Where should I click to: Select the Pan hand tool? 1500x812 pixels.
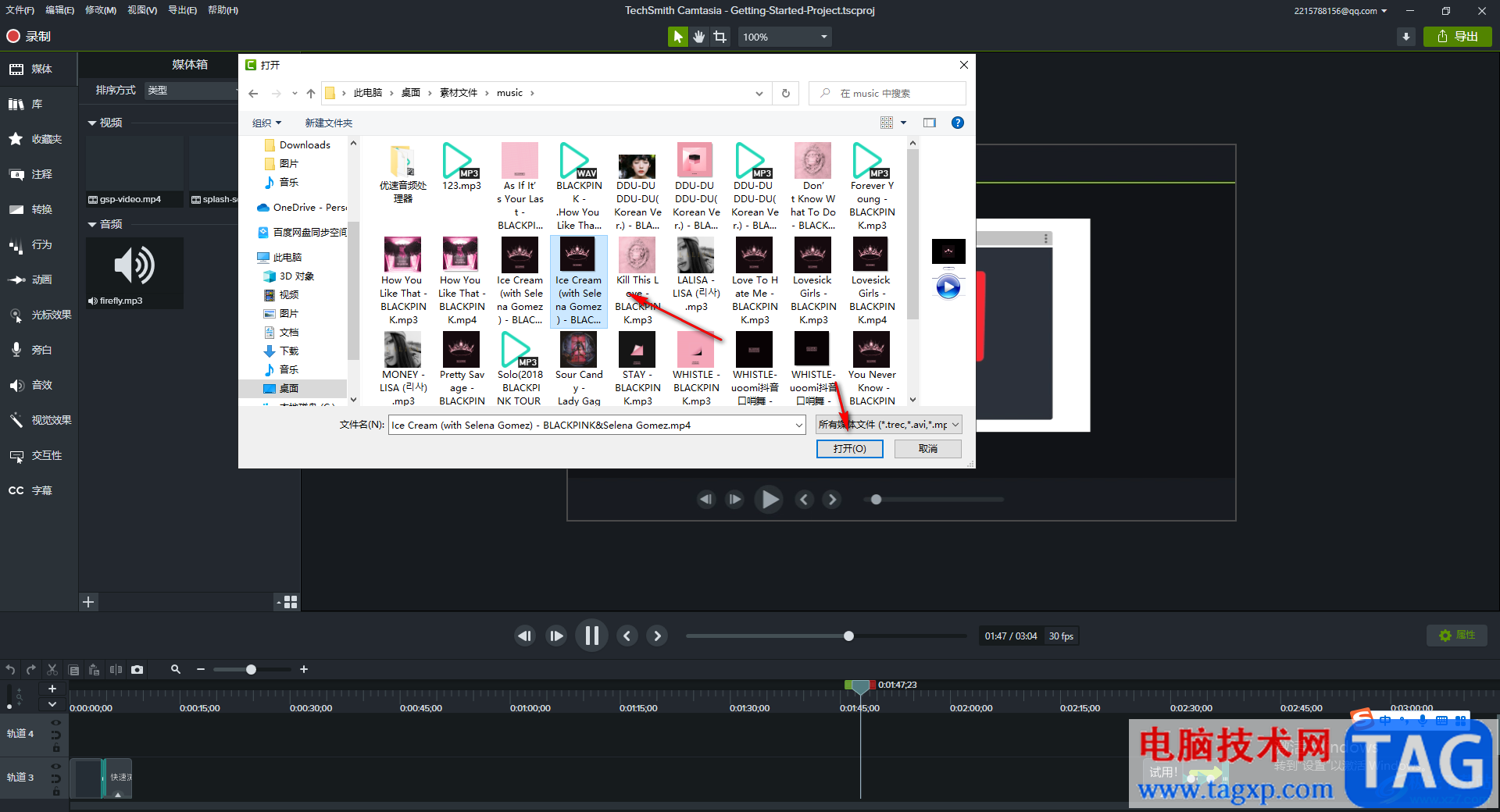coord(698,37)
